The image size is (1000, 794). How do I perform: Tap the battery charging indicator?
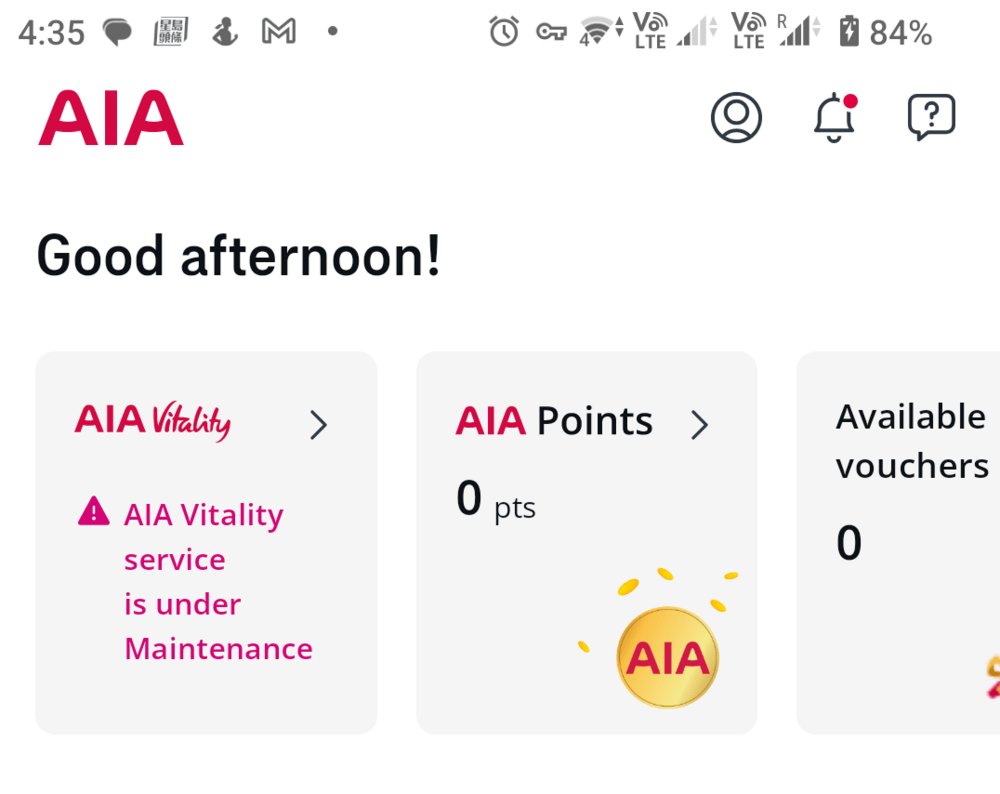point(849,31)
